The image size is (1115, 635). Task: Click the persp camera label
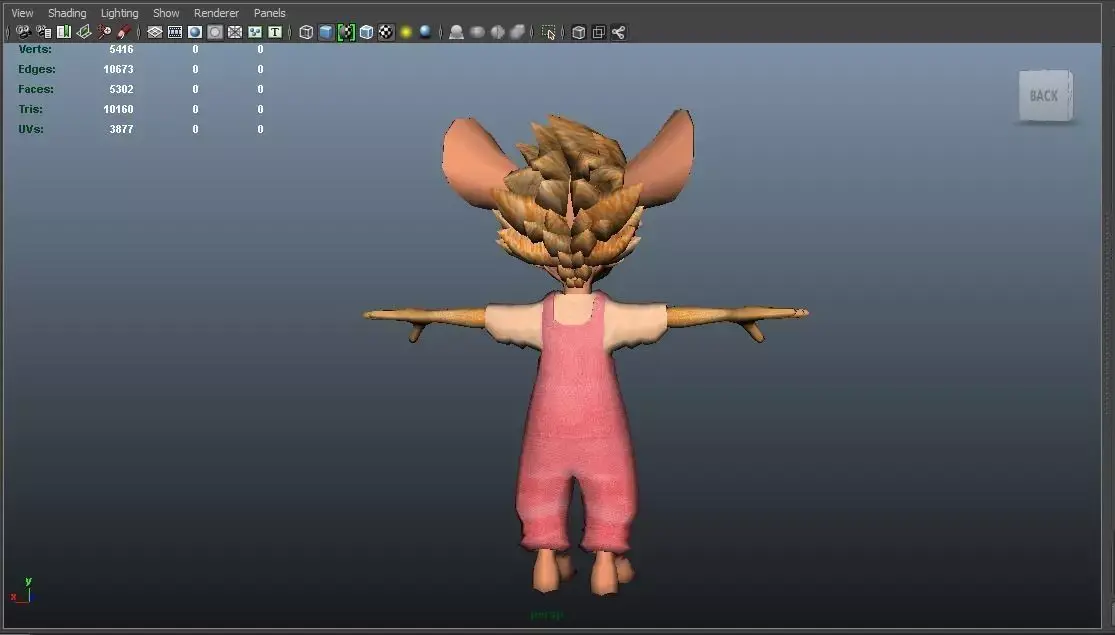point(546,614)
